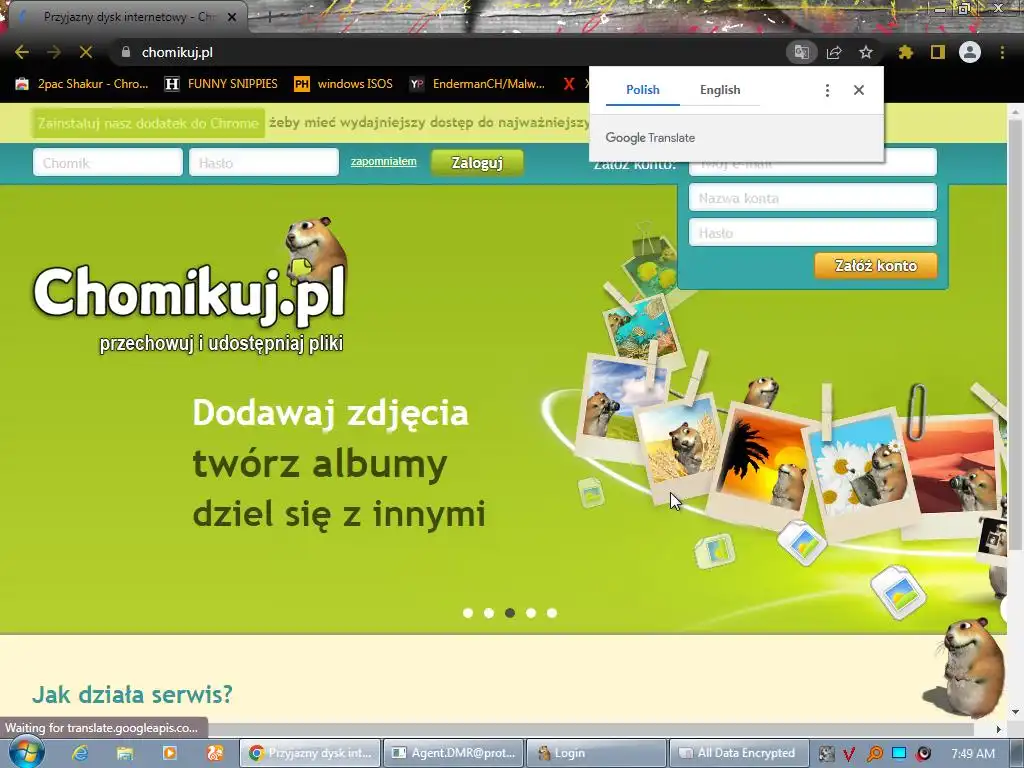This screenshot has height=768, width=1024.
Task: Select the third slideshow dot
Action: pyautogui.click(x=510, y=613)
